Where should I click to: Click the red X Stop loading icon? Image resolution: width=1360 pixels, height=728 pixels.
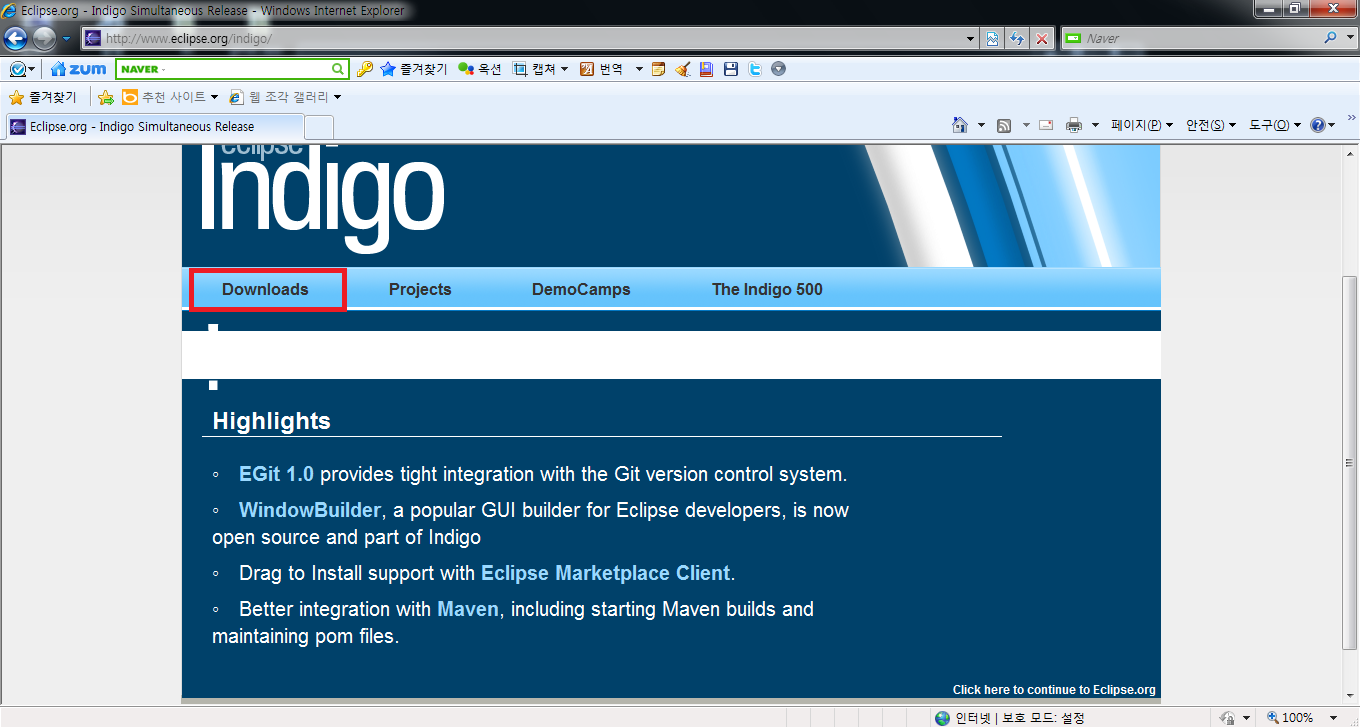click(1042, 39)
